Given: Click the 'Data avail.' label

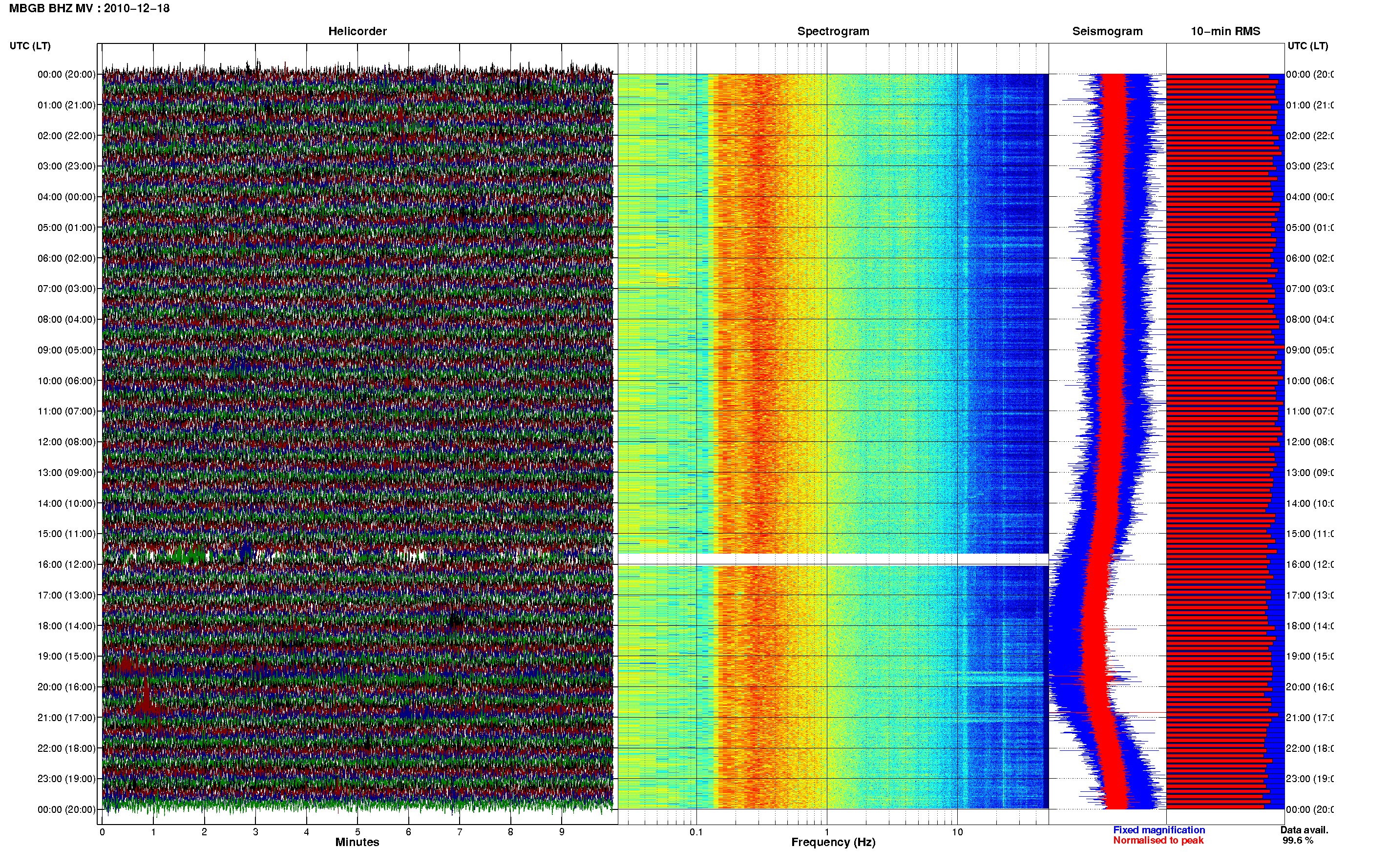Looking at the screenshot, I should click(1304, 830).
